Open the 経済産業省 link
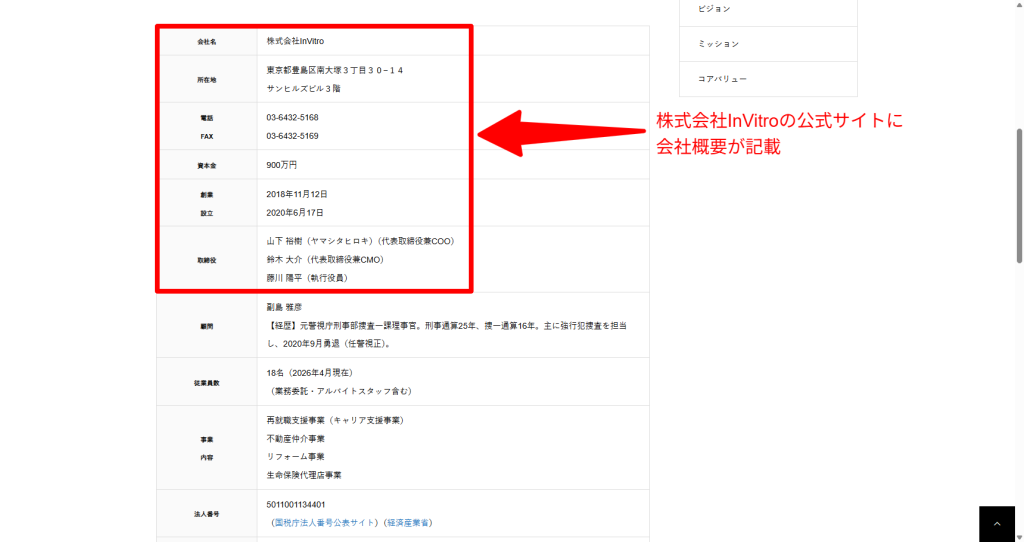This screenshot has width=1024, height=542. [408, 522]
